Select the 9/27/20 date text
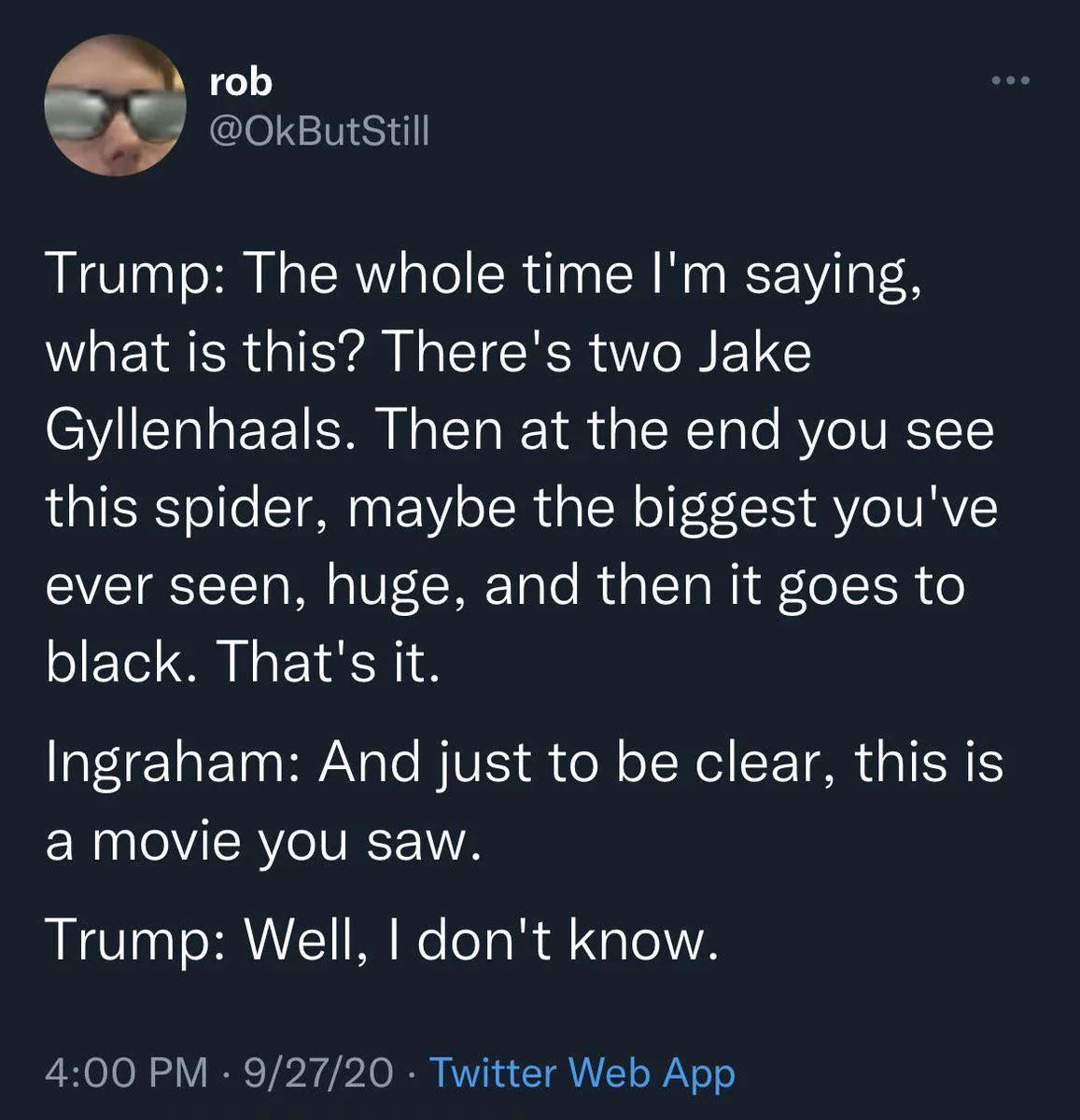 coord(317,1072)
